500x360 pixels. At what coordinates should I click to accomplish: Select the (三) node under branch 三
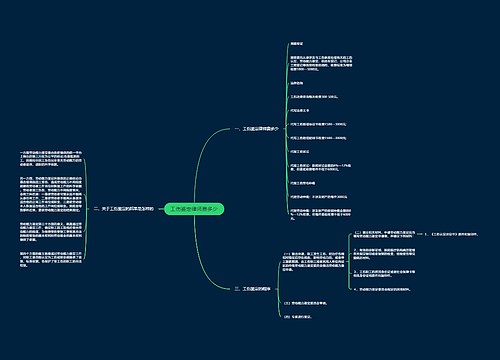305,303
